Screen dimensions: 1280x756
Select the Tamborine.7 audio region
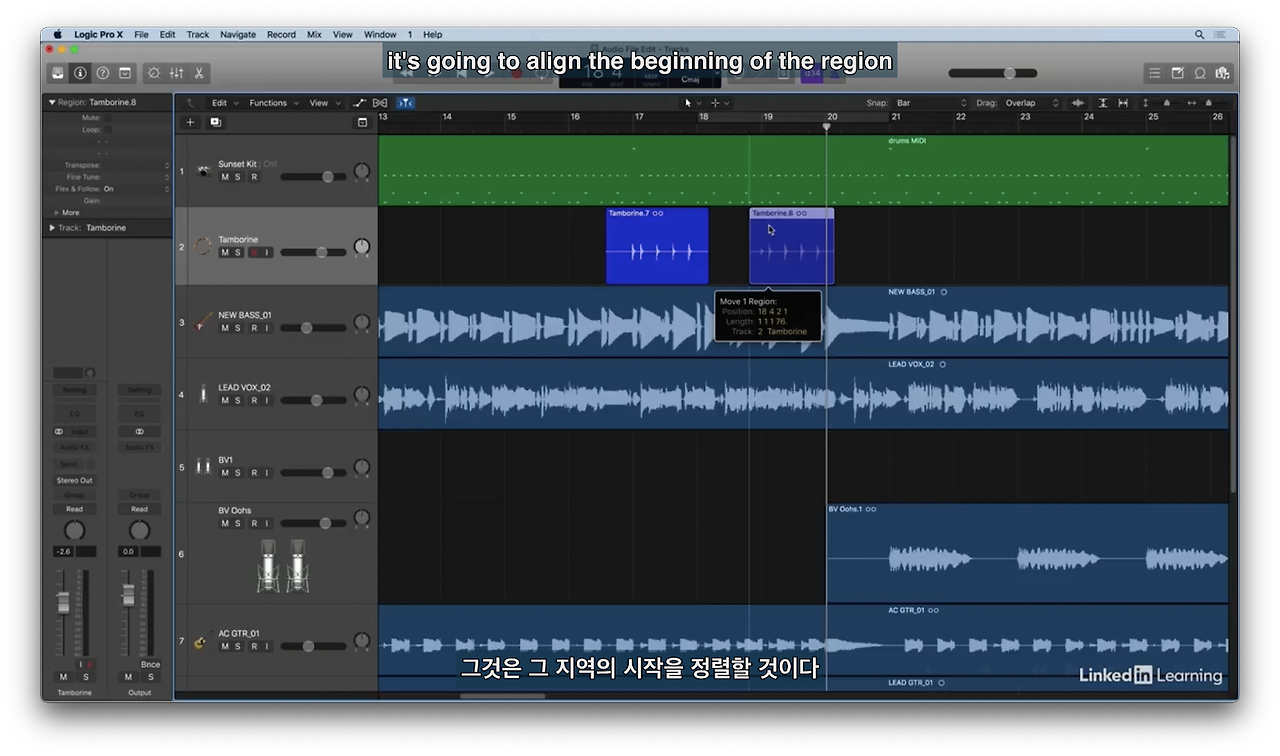tap(657, 246)
